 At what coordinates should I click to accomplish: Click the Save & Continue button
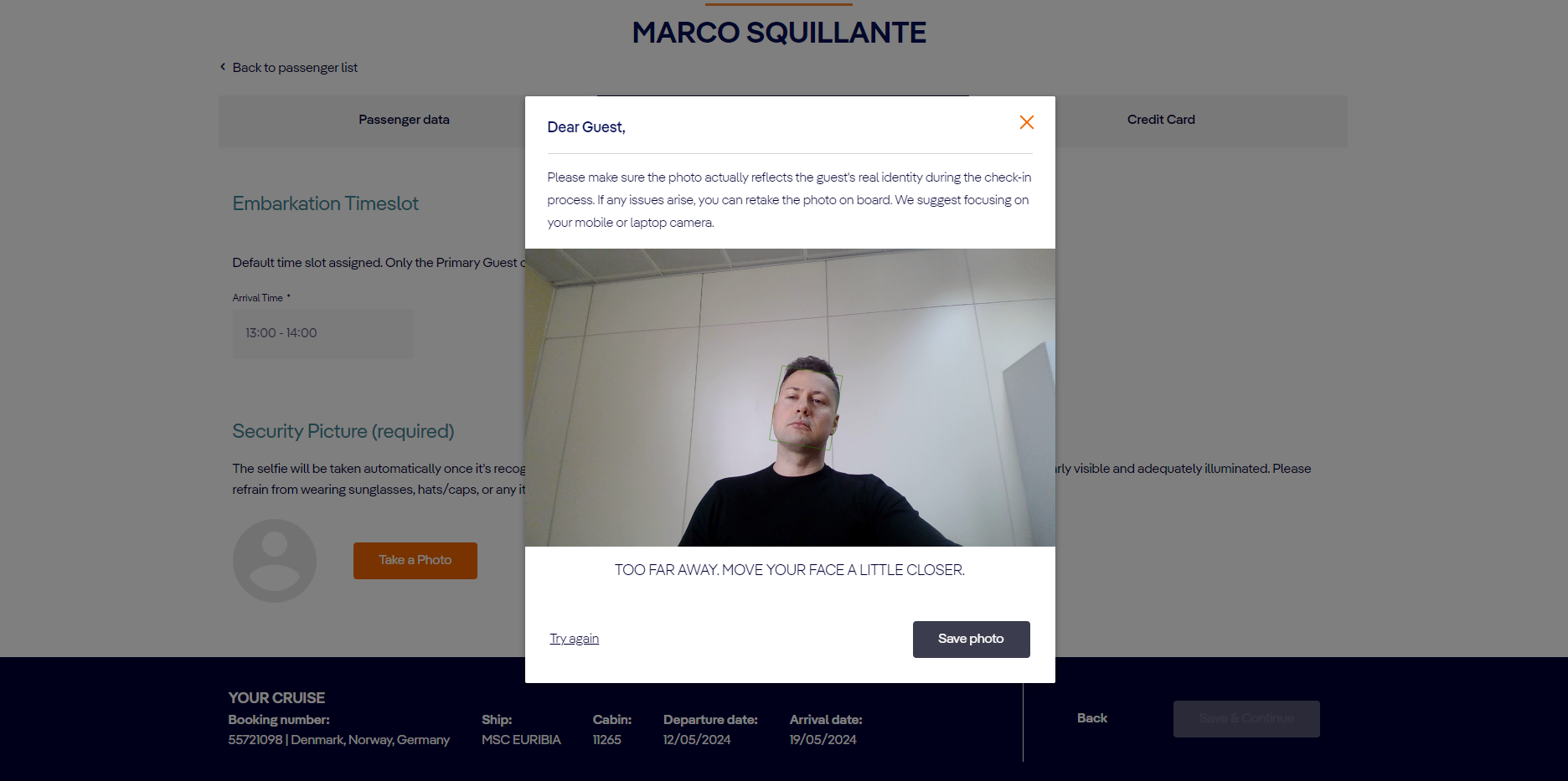pyautogui.click(x=1246, y=719)
